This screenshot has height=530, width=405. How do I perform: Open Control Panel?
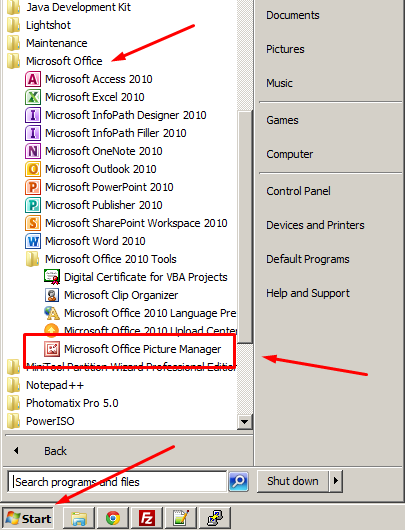click(x=298, y=191)
